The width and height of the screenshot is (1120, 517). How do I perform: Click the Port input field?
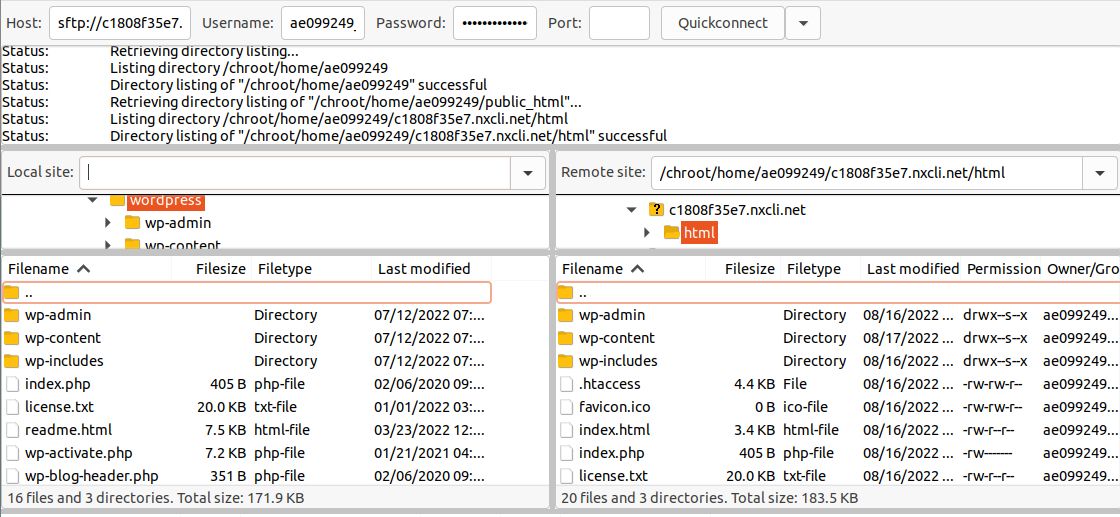619,23
